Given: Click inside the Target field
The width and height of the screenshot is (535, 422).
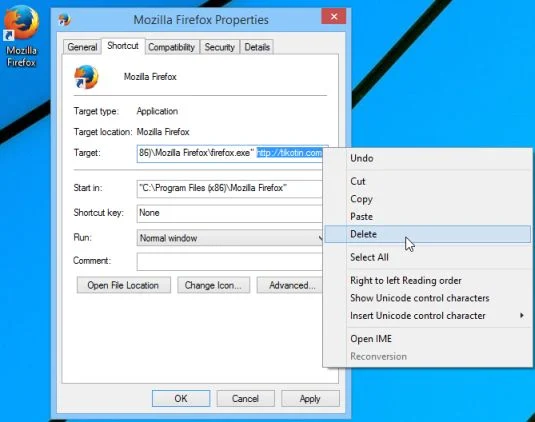Looking at the screenshot, I should (229, 153).
